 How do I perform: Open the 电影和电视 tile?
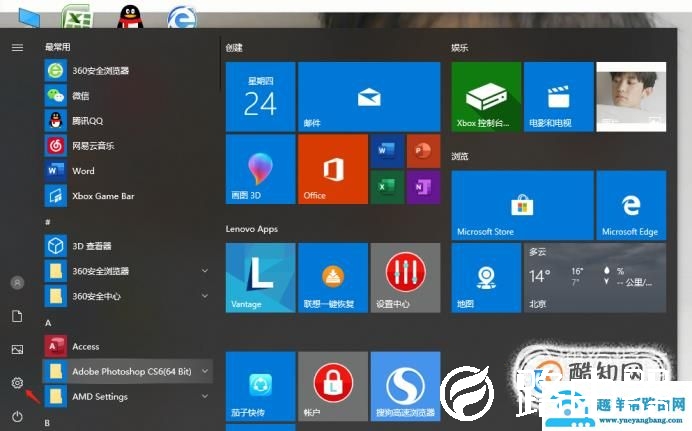[559, 97]
